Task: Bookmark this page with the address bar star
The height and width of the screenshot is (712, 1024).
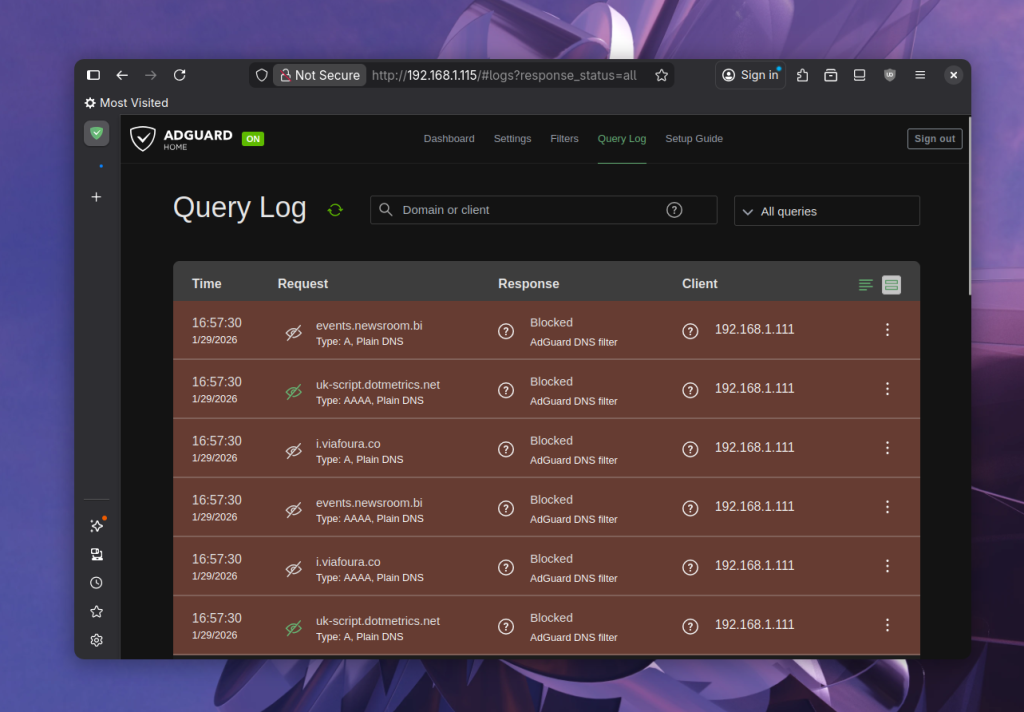Action: point(661,75)
